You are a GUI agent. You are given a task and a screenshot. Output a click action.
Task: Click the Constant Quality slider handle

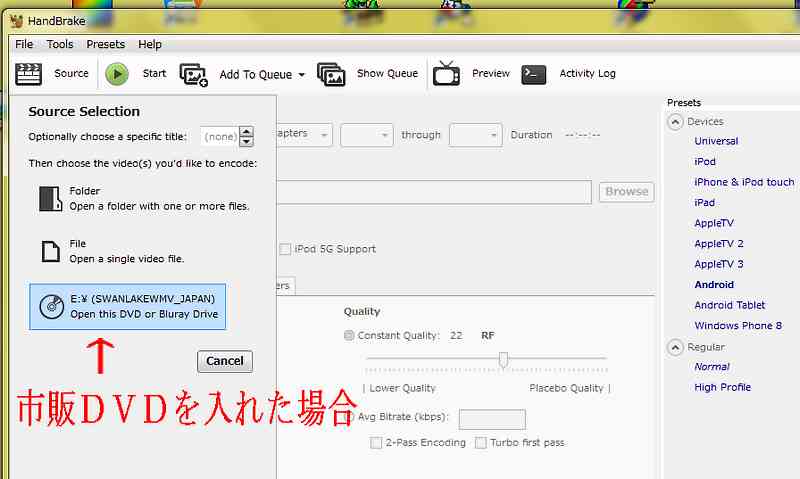504,360
